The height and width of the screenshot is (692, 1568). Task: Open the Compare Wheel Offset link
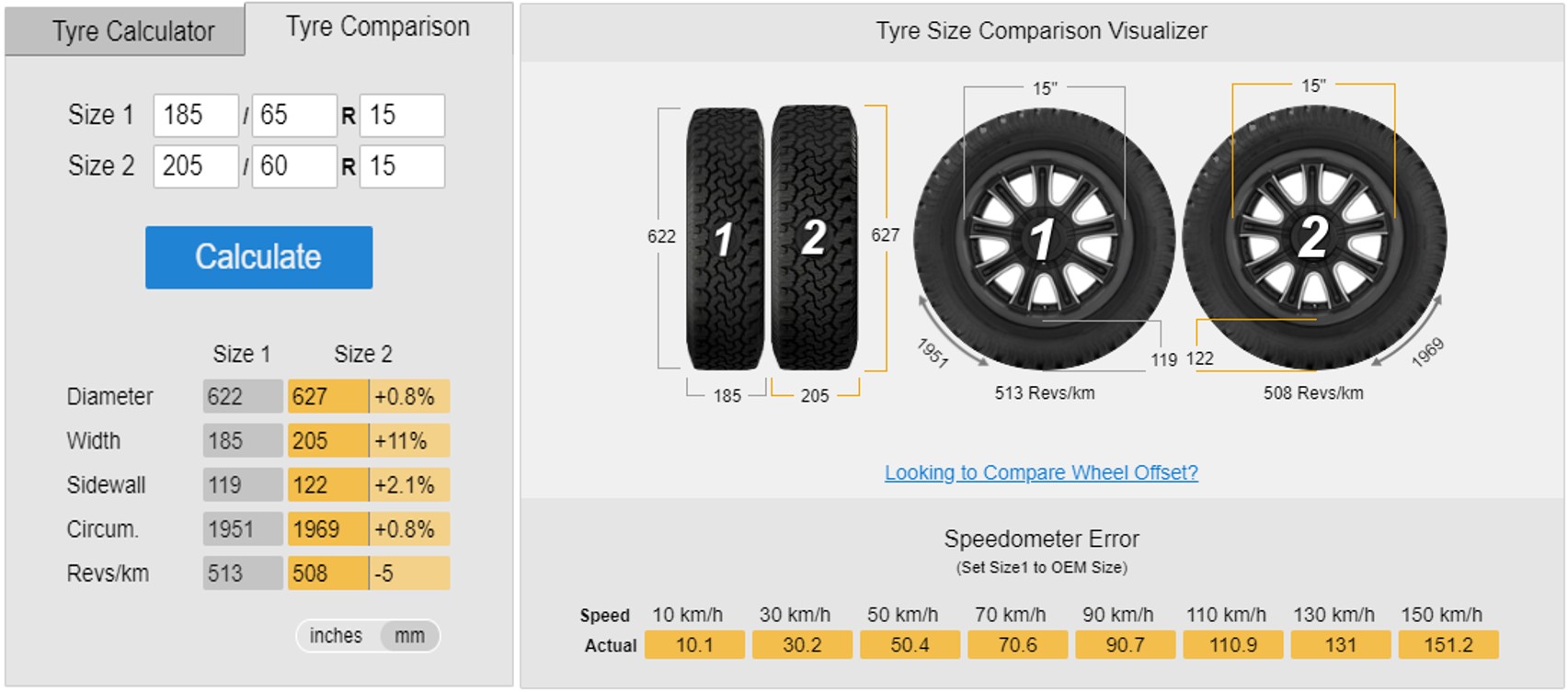click(1041, 472)
